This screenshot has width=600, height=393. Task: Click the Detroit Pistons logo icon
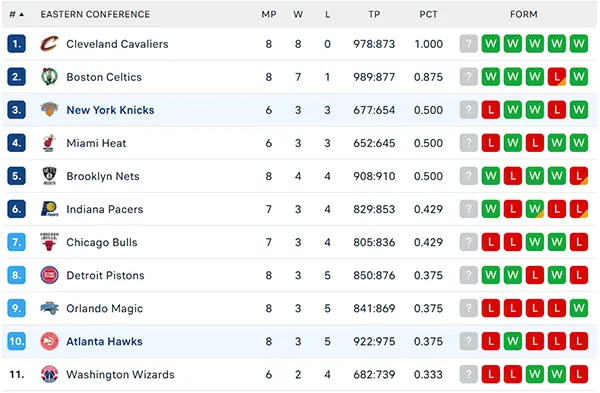[x=49, y=275]
